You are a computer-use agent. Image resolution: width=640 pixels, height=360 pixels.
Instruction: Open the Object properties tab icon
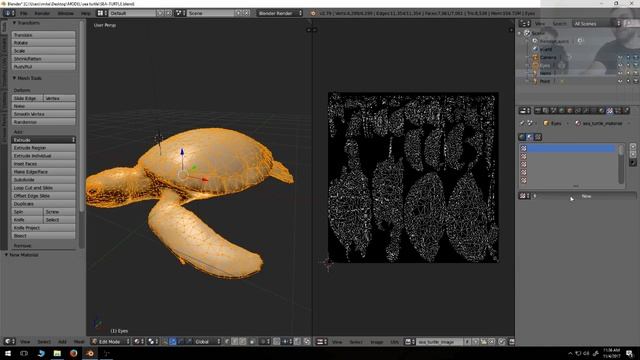[x=570, y=111]
